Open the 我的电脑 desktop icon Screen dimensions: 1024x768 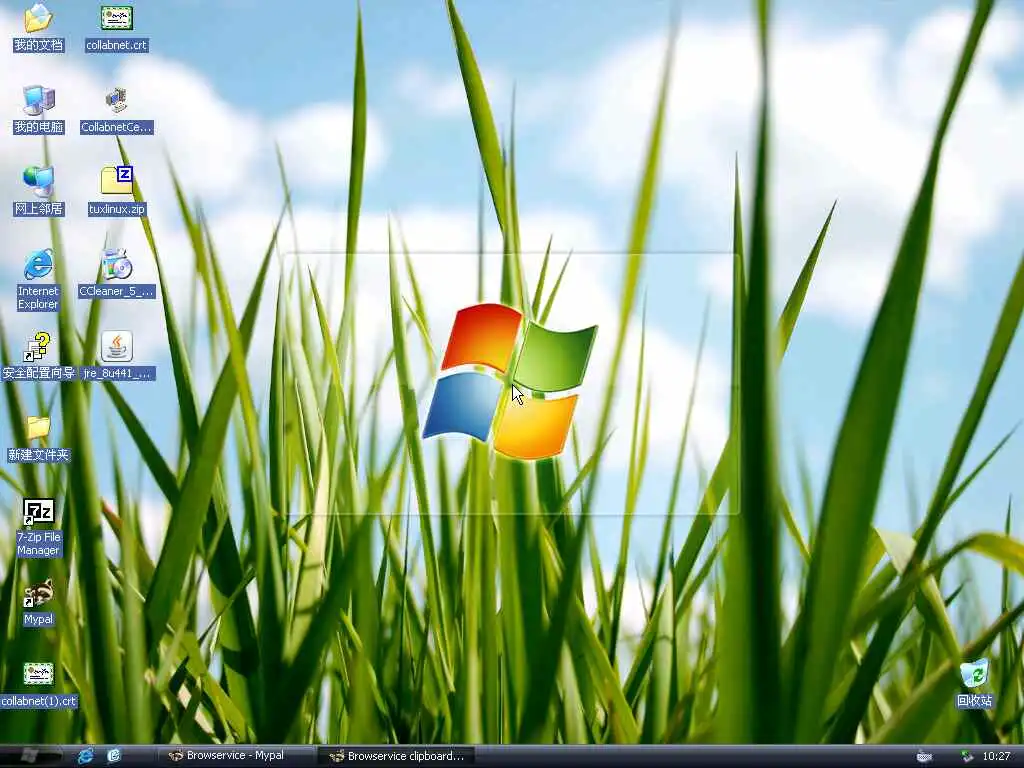pyautogui.click(x=38, y=108)
